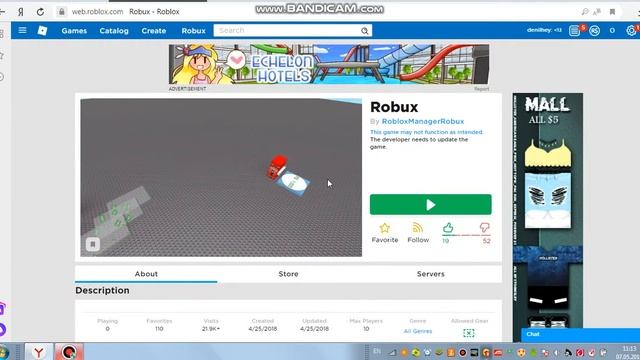Click the Robux game title

[394, 107]
